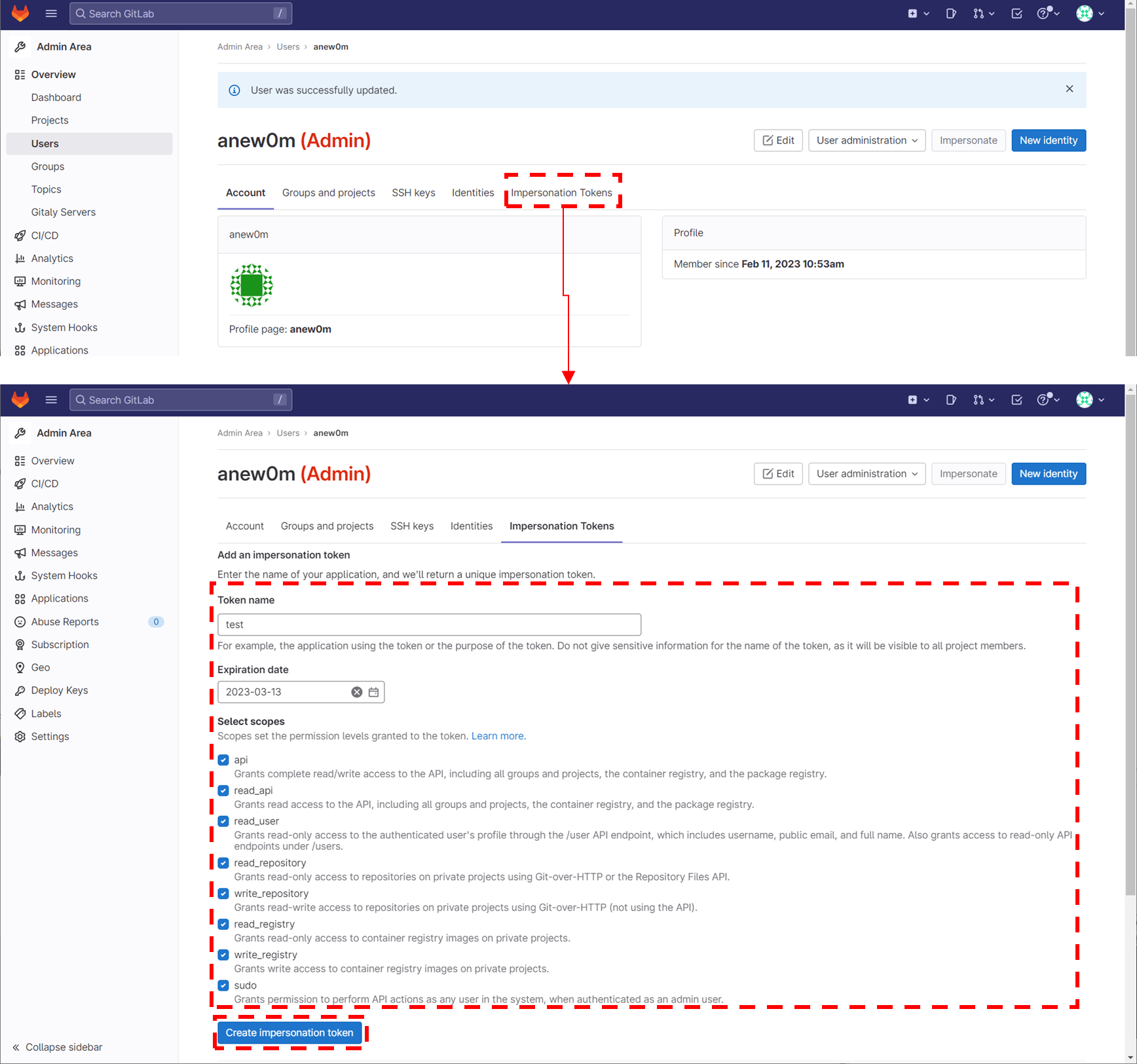Image resolution: width=1137 pixels, height=1064 pixels.
Task: Open Abuse Reports from the sidebar
Action: [x=65, y=621]
